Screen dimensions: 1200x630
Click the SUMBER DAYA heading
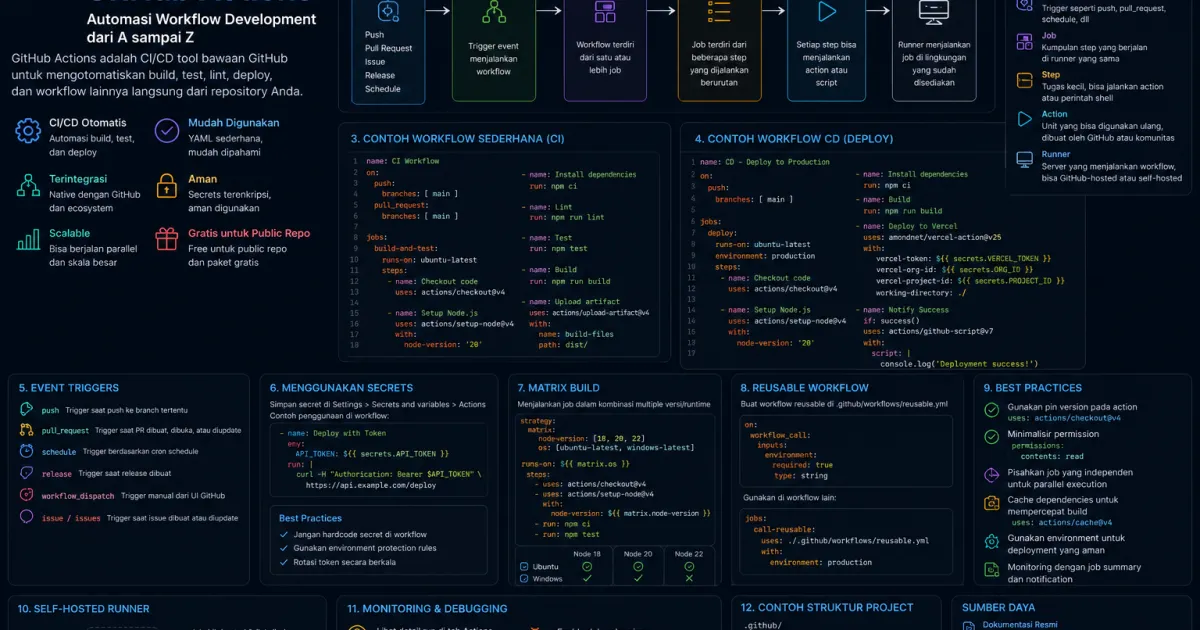998,607
